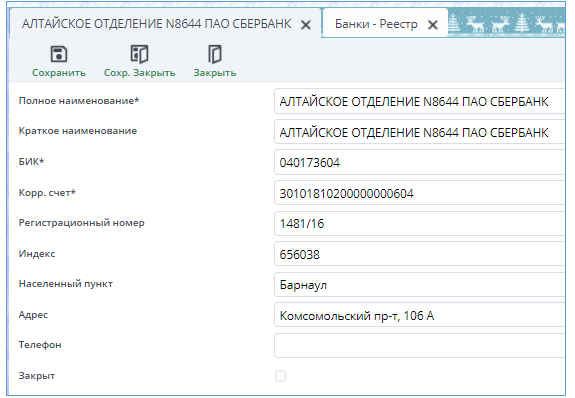Click the Регистрационный номер field 1481/16
The width and height of the screenshot is (575, 398).
click(420, 223)
